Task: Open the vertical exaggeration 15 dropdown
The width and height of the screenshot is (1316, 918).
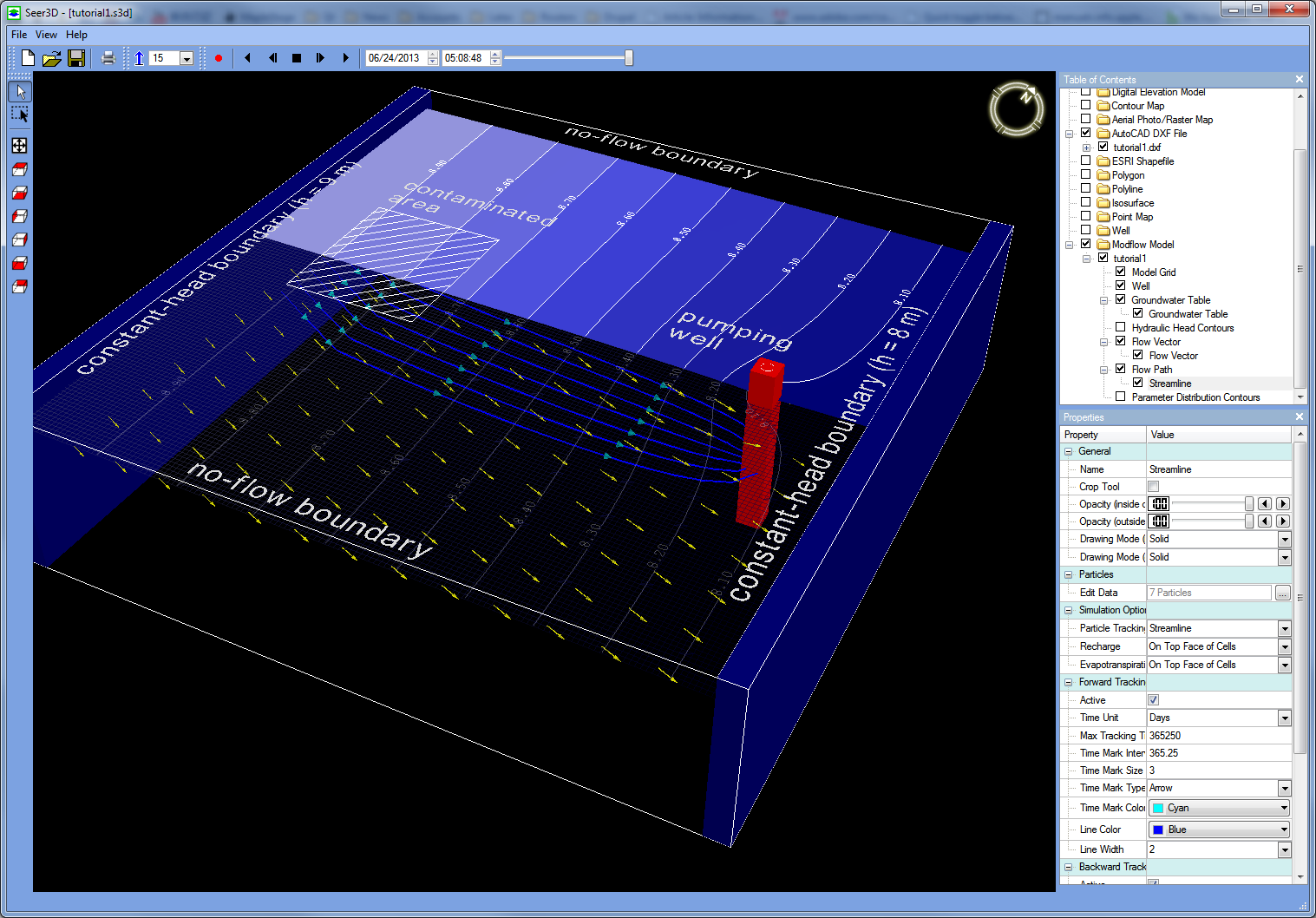Action: pyautogui.click(x=187, y=58)
